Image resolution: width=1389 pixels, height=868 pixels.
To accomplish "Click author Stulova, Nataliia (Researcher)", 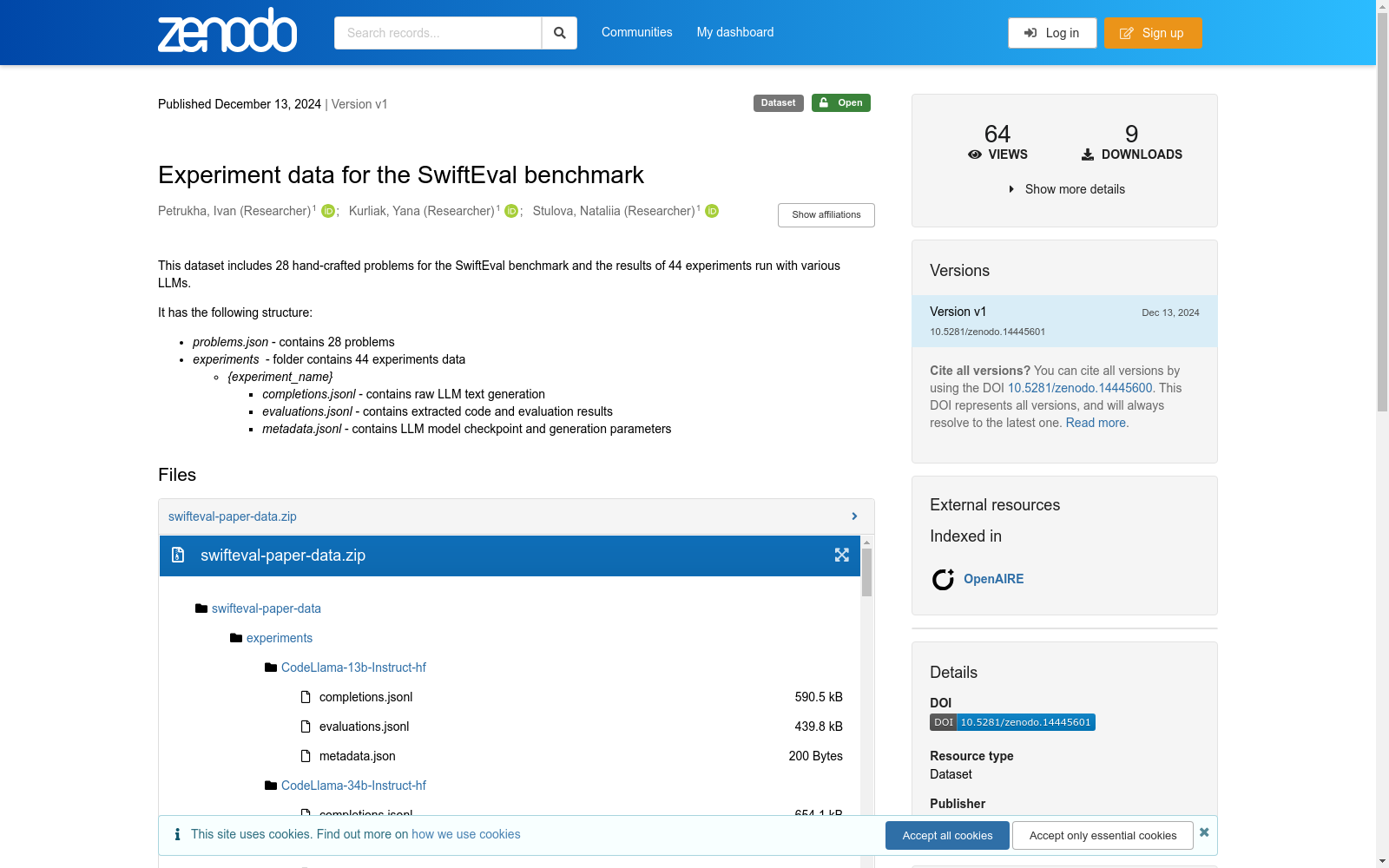I will point(614,211).
